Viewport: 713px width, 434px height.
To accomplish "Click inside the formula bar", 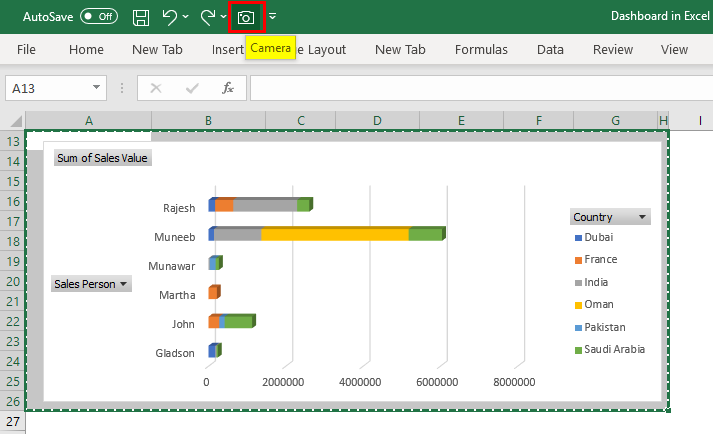I will coord(481,88).
